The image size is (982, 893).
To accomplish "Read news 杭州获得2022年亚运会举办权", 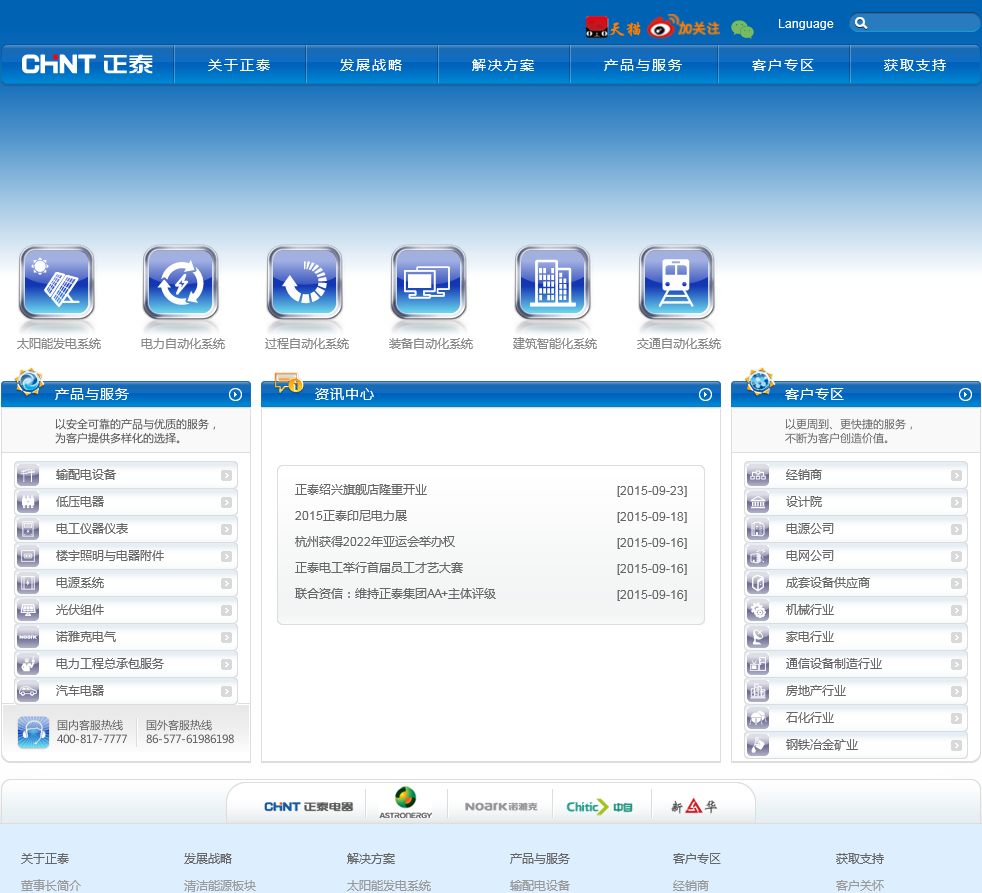I will pos(375,542).
